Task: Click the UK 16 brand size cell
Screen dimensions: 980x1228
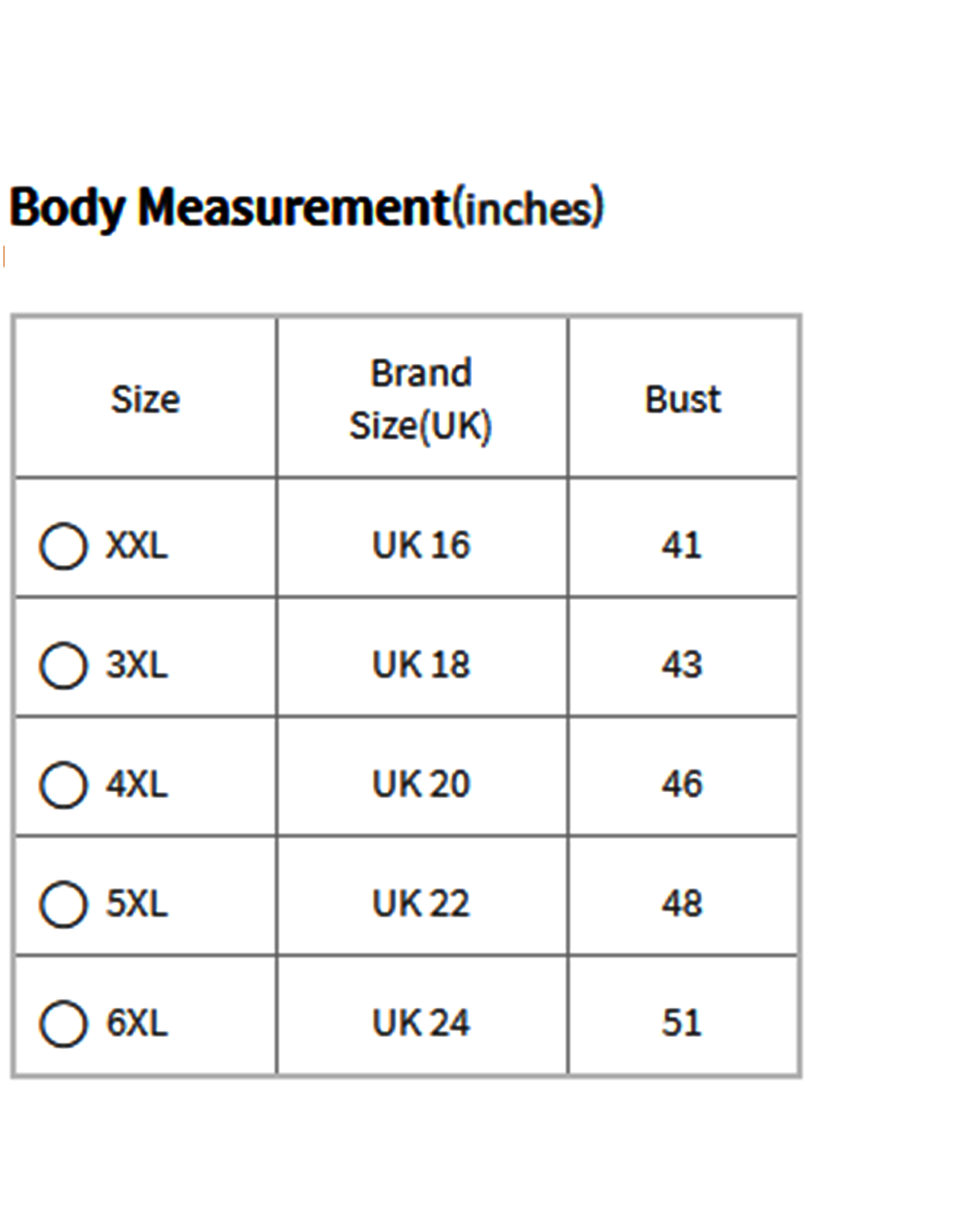Action: (421, 546)
